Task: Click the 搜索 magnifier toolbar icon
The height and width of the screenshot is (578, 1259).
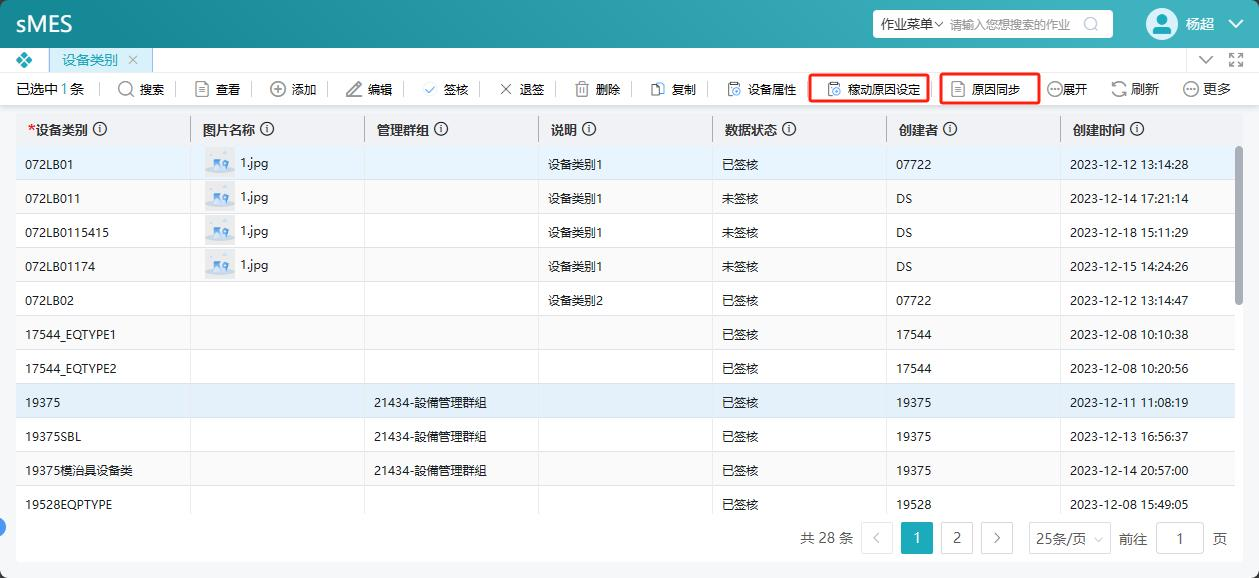Action: pos(126,89)
